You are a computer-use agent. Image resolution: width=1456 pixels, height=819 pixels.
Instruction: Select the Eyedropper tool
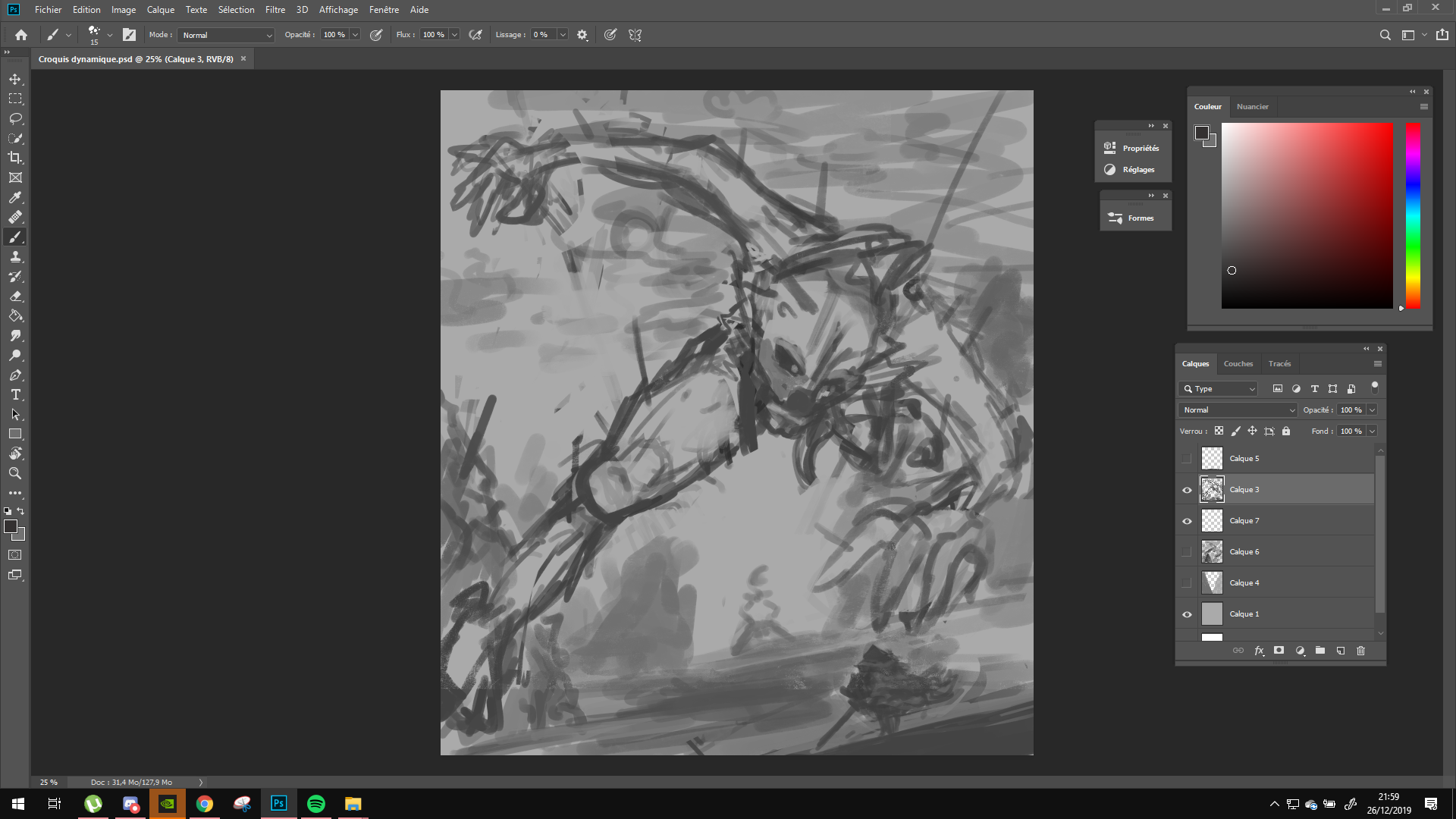pos(15,197)
